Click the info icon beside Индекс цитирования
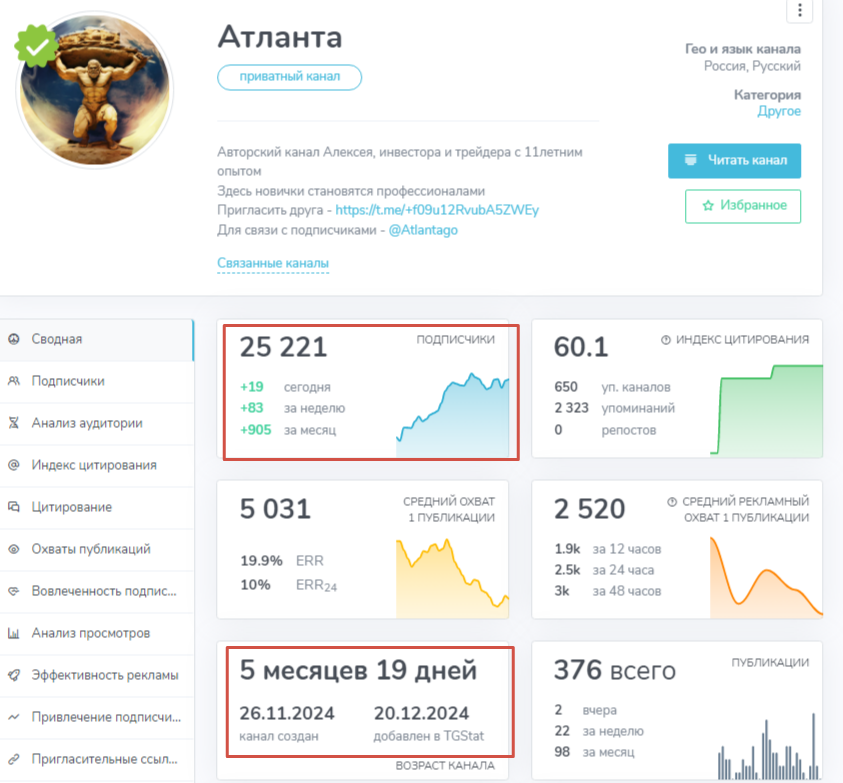843x783 pixels. [x=666, y=340]
